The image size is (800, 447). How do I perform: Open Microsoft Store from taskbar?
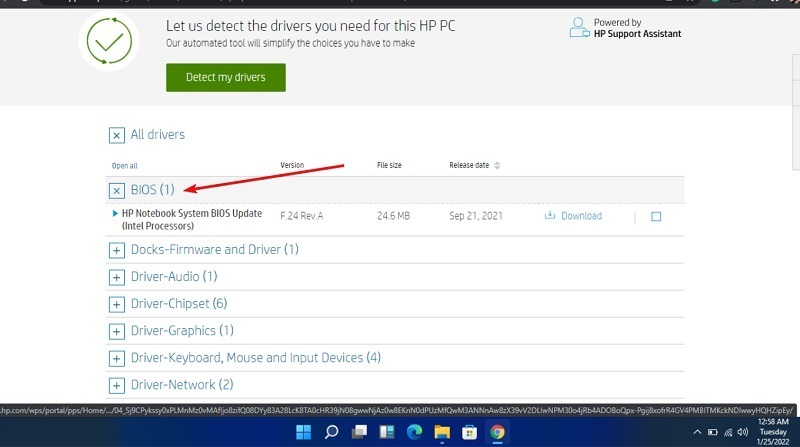click(469, 432)
